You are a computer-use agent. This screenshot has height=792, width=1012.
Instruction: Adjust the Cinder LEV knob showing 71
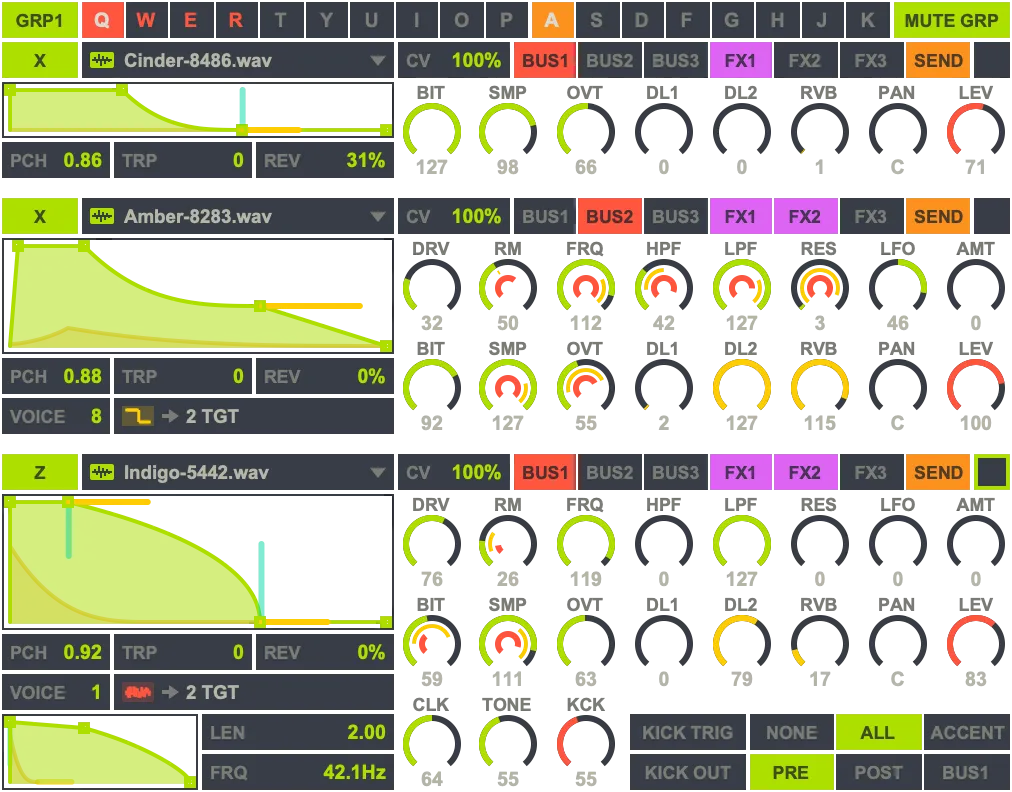point(975,132)
